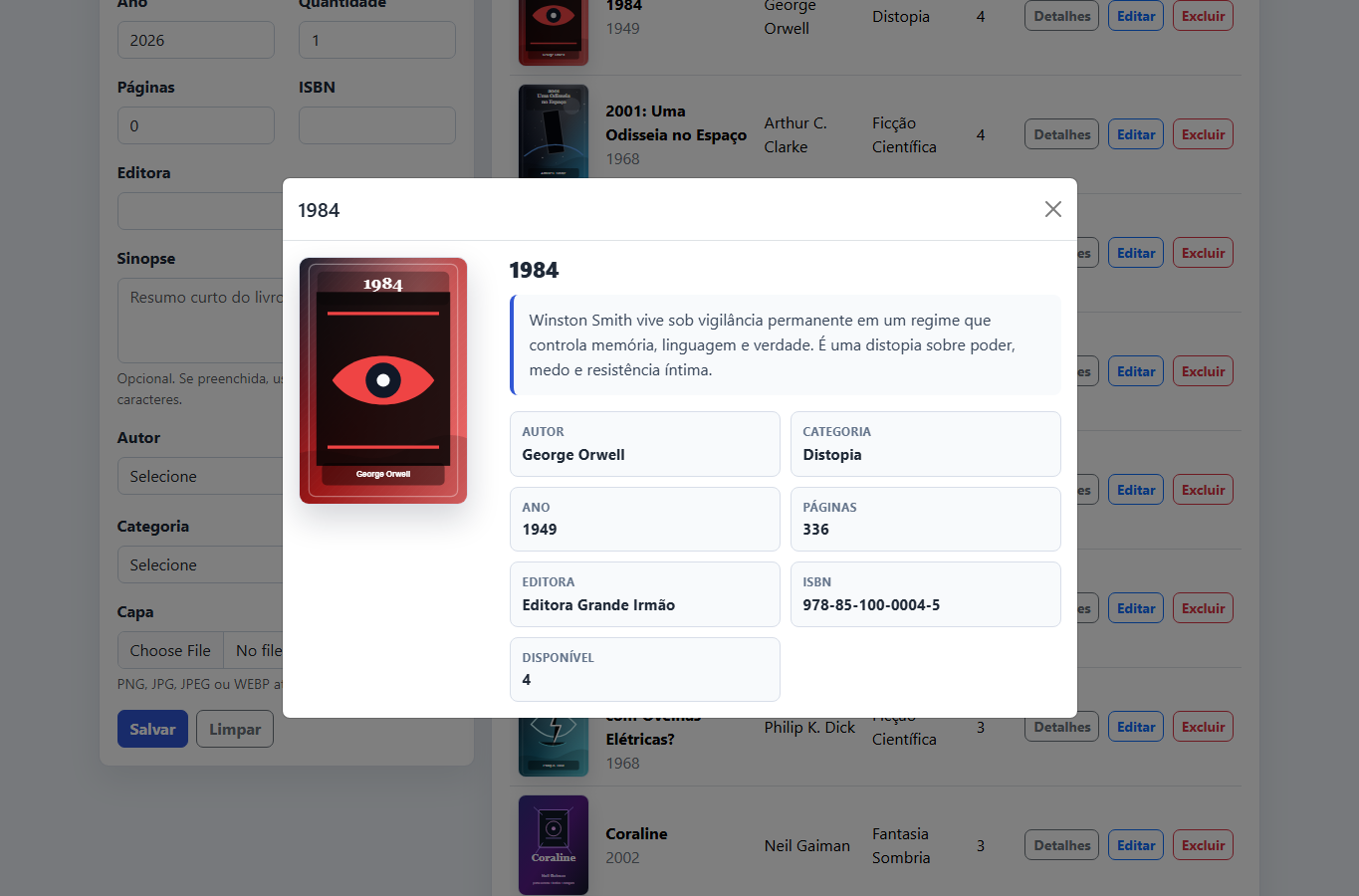Click Excluir on the Coraline row
Viewport: 1359px width, 896px height.
click(1203, 845)
